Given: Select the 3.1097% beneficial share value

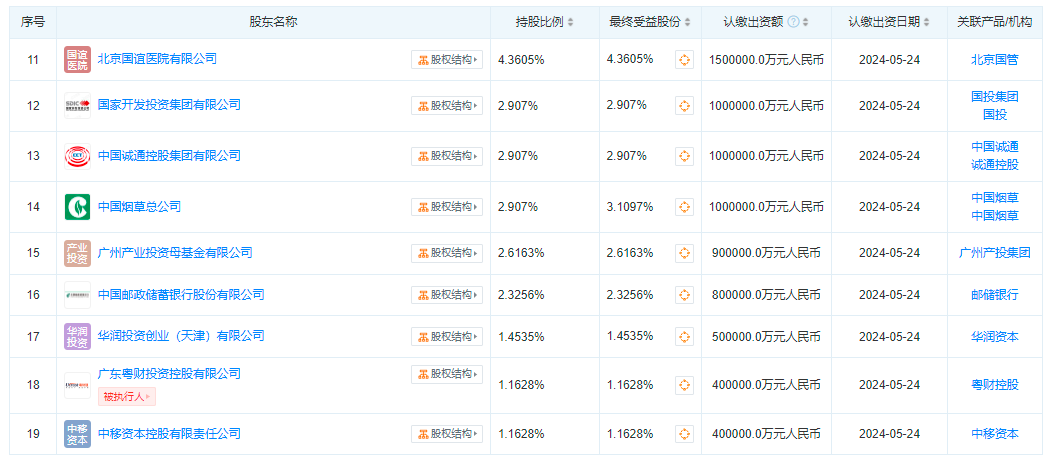Looking at the screenshot, I should pyautogui.click(x=629, y=207).
